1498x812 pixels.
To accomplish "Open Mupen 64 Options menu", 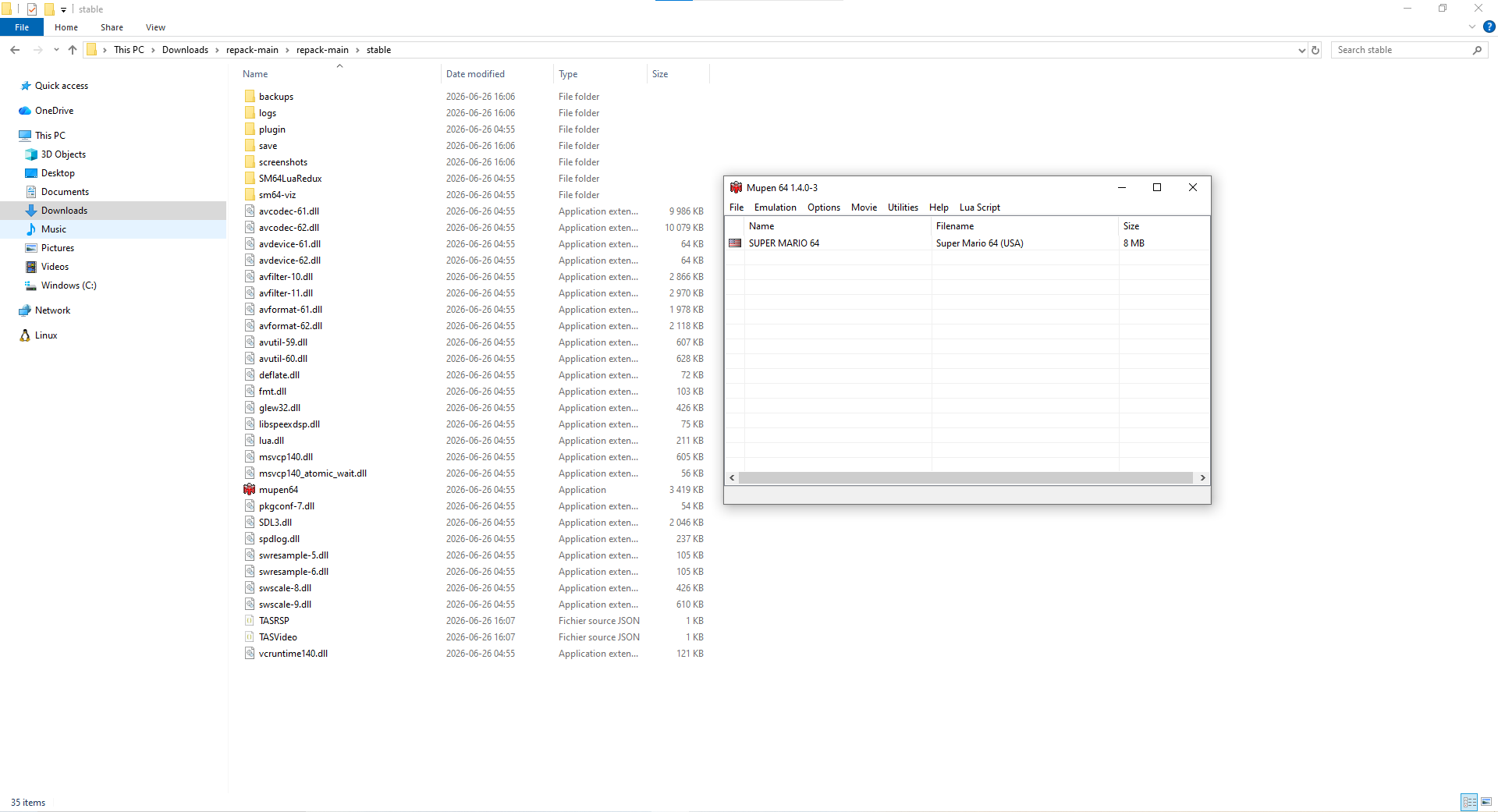I will [824, 207].
